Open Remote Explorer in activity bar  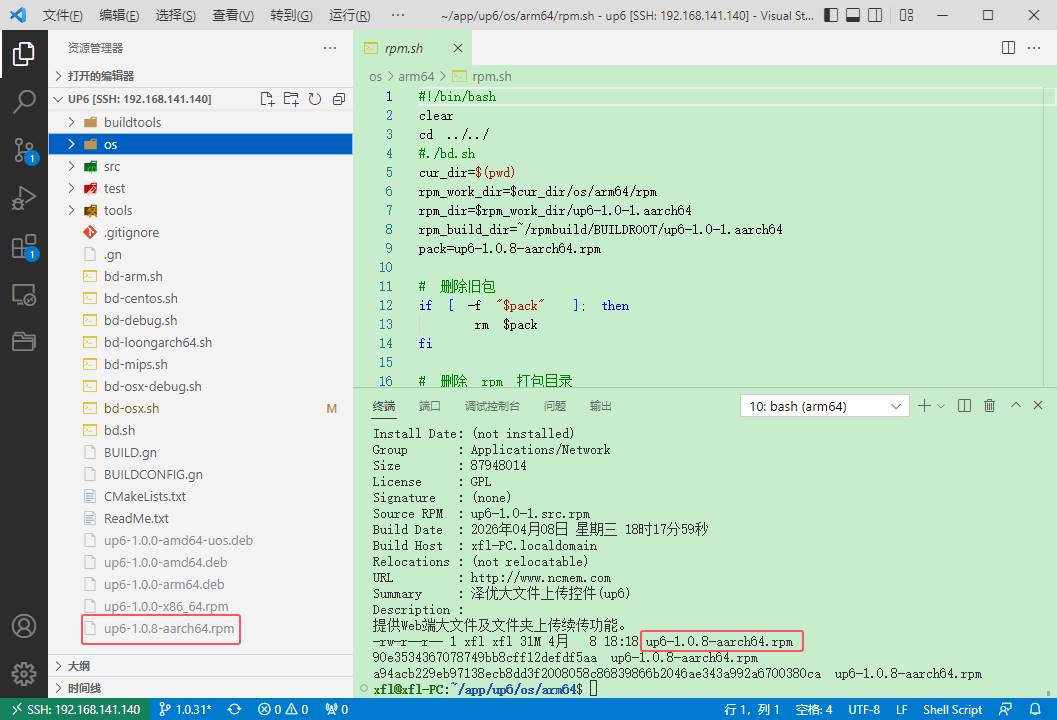click(x=24, y=295)
